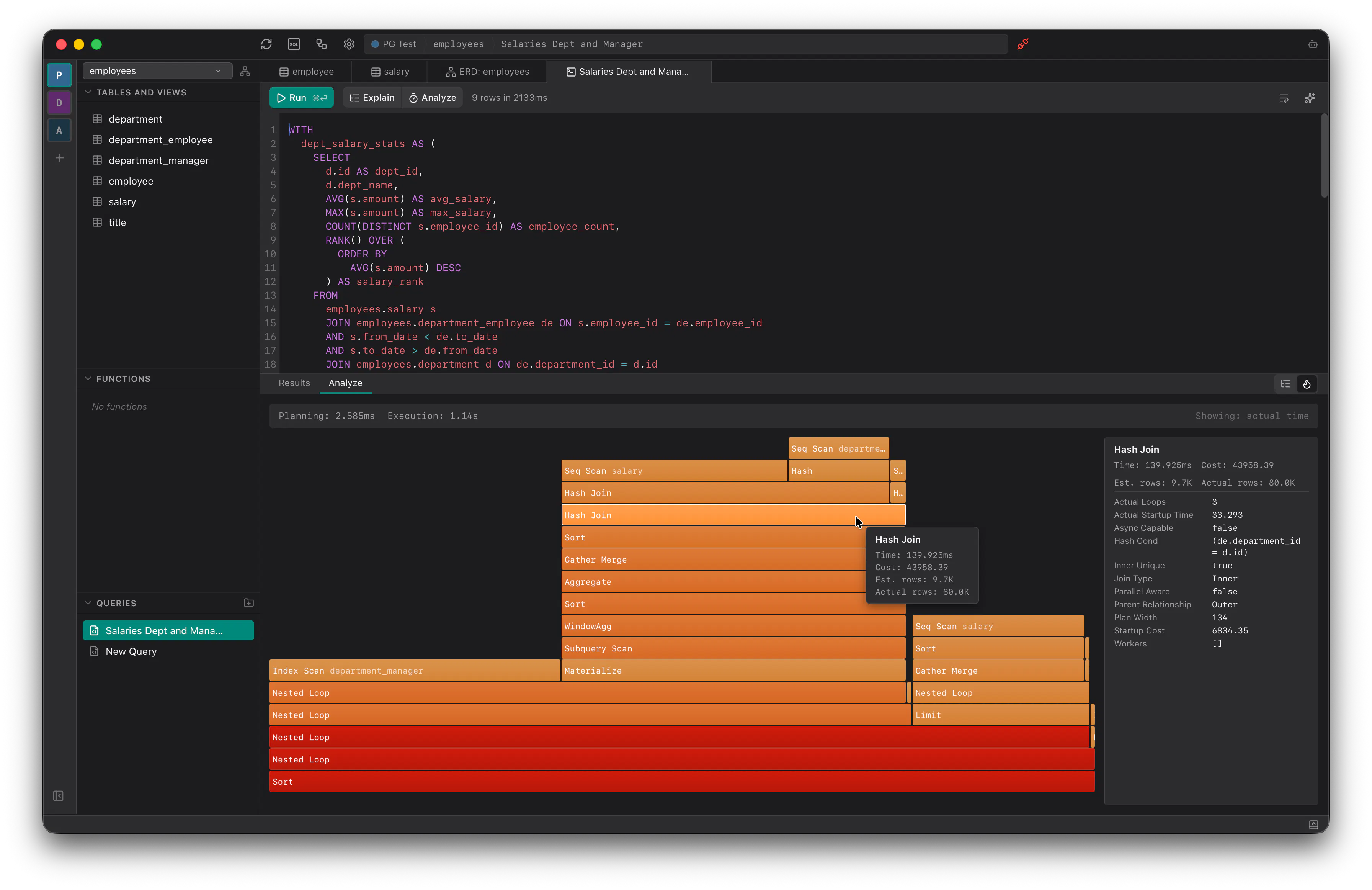Viewport: 1372px width, 890px height.
Task: Click the SQL editor vertical scrollbar
Action: pos(1324,156)
